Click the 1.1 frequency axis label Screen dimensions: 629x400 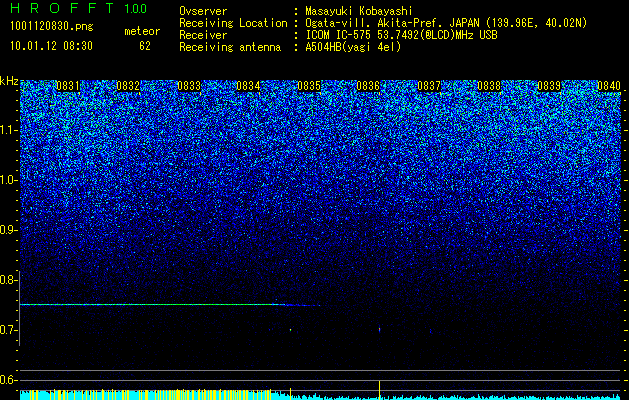(x=9, y=130)
